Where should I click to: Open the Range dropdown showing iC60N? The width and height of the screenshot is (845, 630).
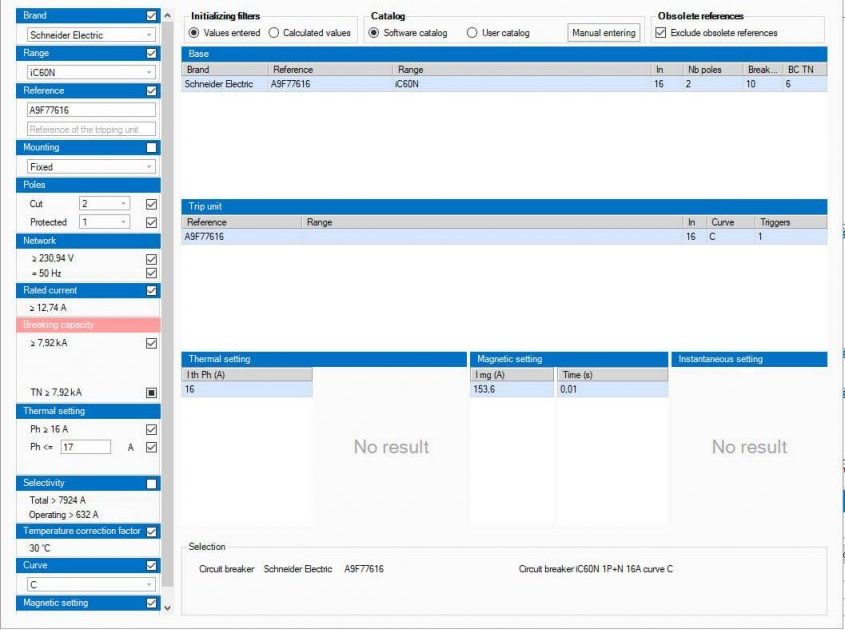coord(92,72)
